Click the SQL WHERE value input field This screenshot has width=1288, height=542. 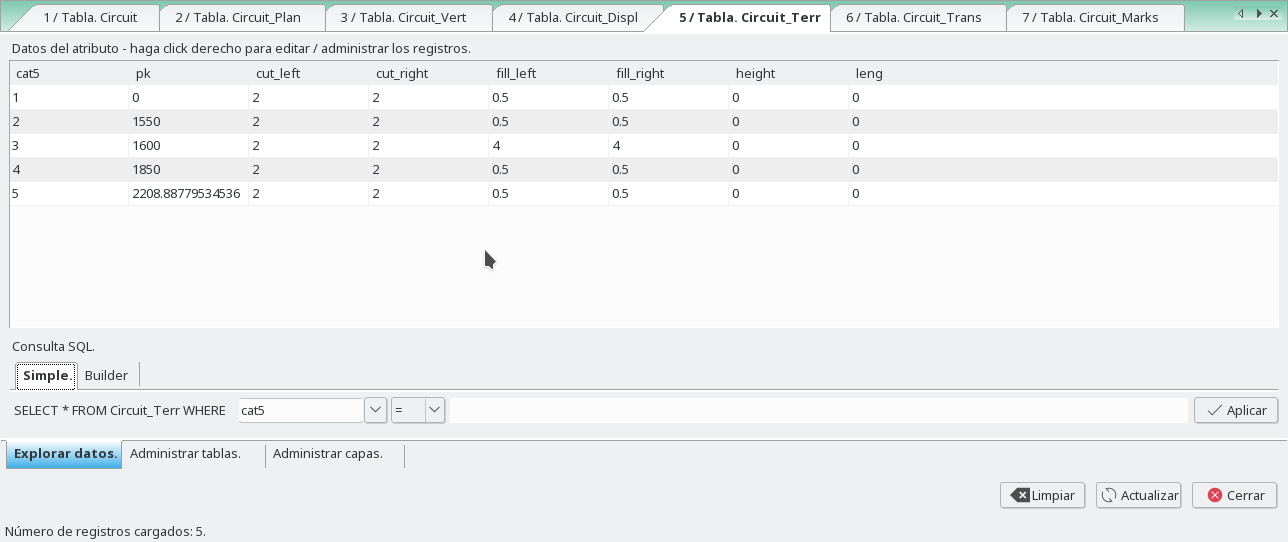point(818,410)
